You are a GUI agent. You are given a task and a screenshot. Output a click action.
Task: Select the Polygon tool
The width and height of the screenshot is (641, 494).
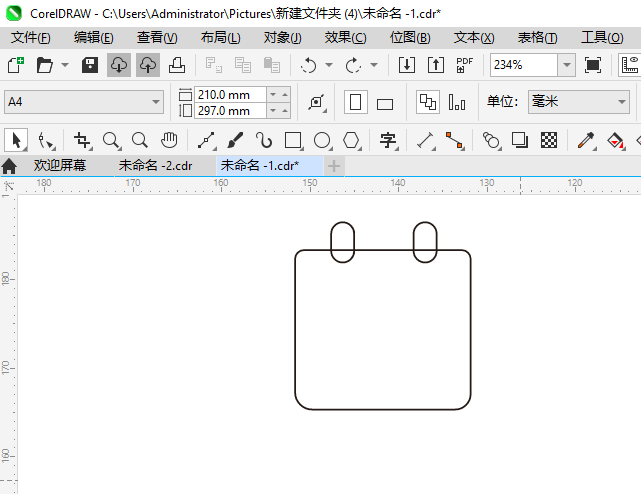click(352, 141)
